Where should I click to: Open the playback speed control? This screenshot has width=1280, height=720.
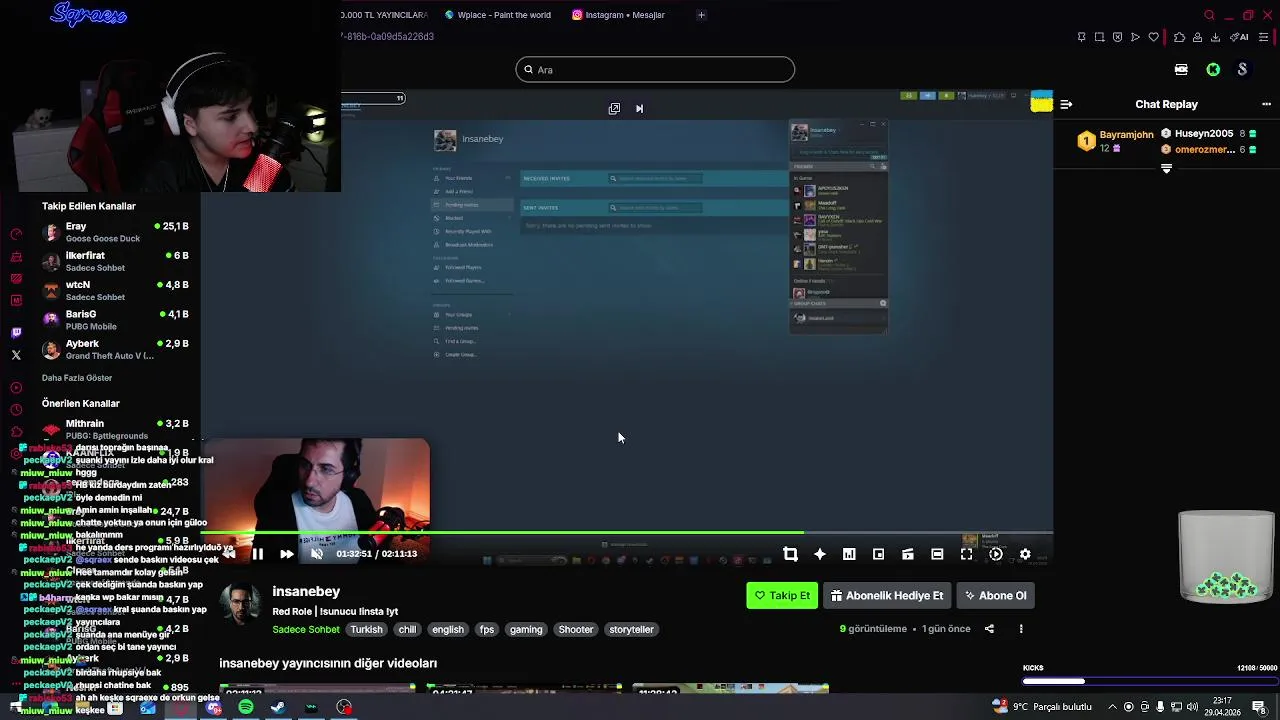click(996, 554)
